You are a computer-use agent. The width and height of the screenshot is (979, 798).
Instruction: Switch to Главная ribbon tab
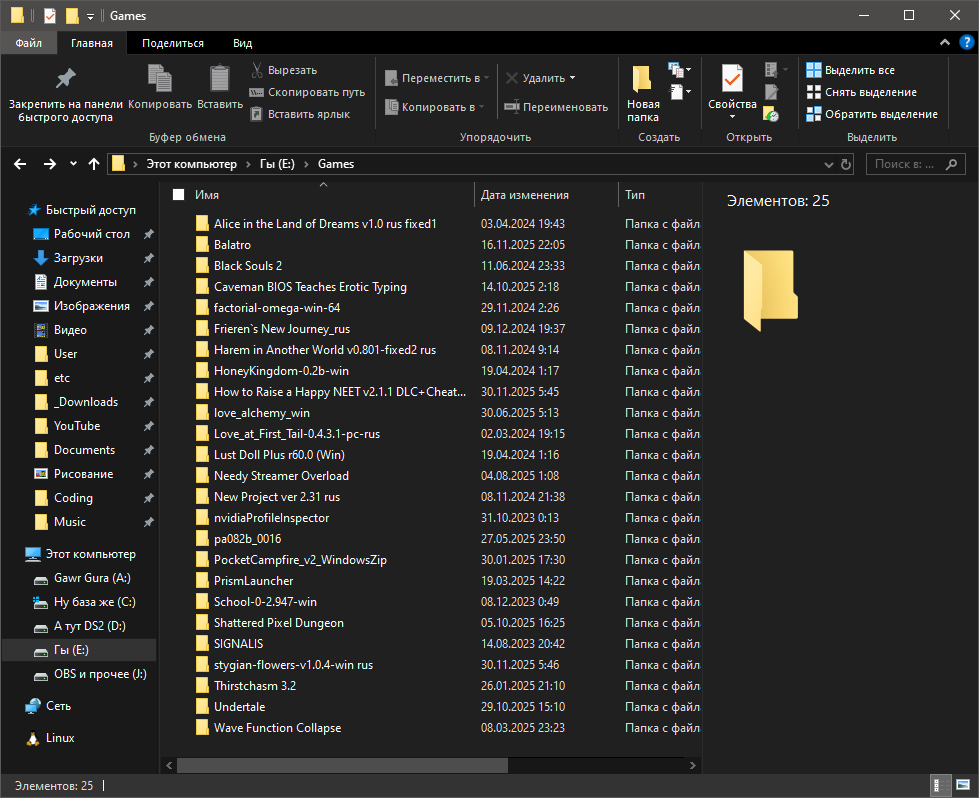(x=92, y=43)
